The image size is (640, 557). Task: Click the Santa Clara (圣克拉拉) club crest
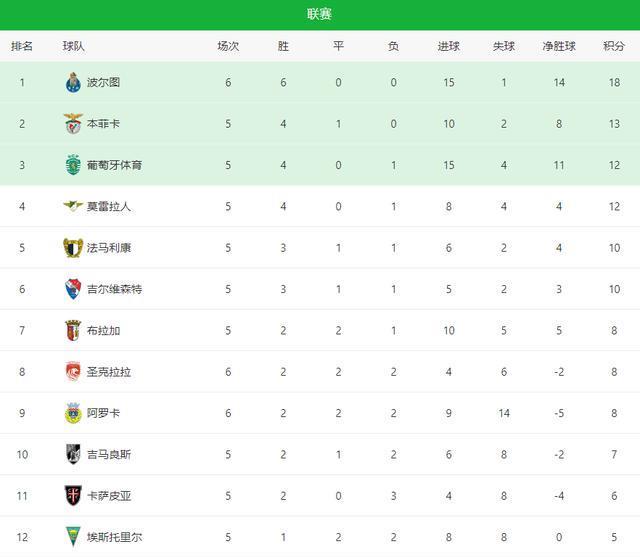(73, 372)
